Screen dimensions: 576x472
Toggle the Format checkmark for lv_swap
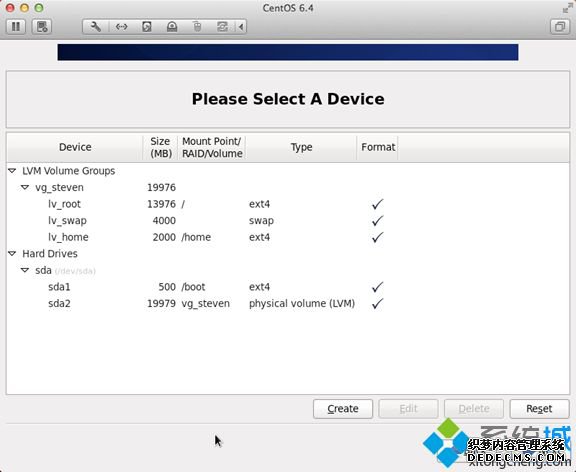coord(377,220)
